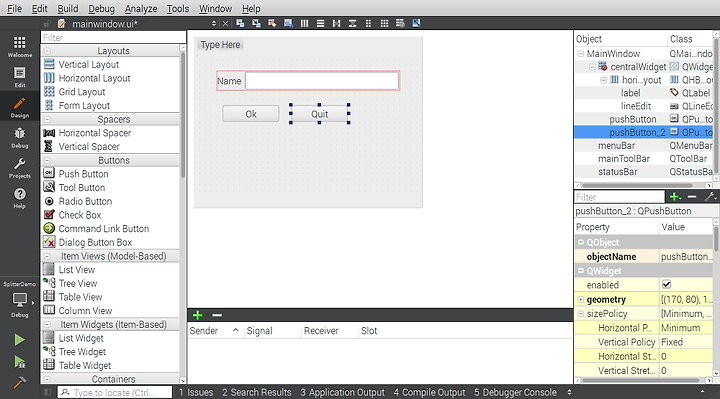The image size is (720, 399).
Task: Click object inspector horizontal scrollbar
Action: [638, 185]
